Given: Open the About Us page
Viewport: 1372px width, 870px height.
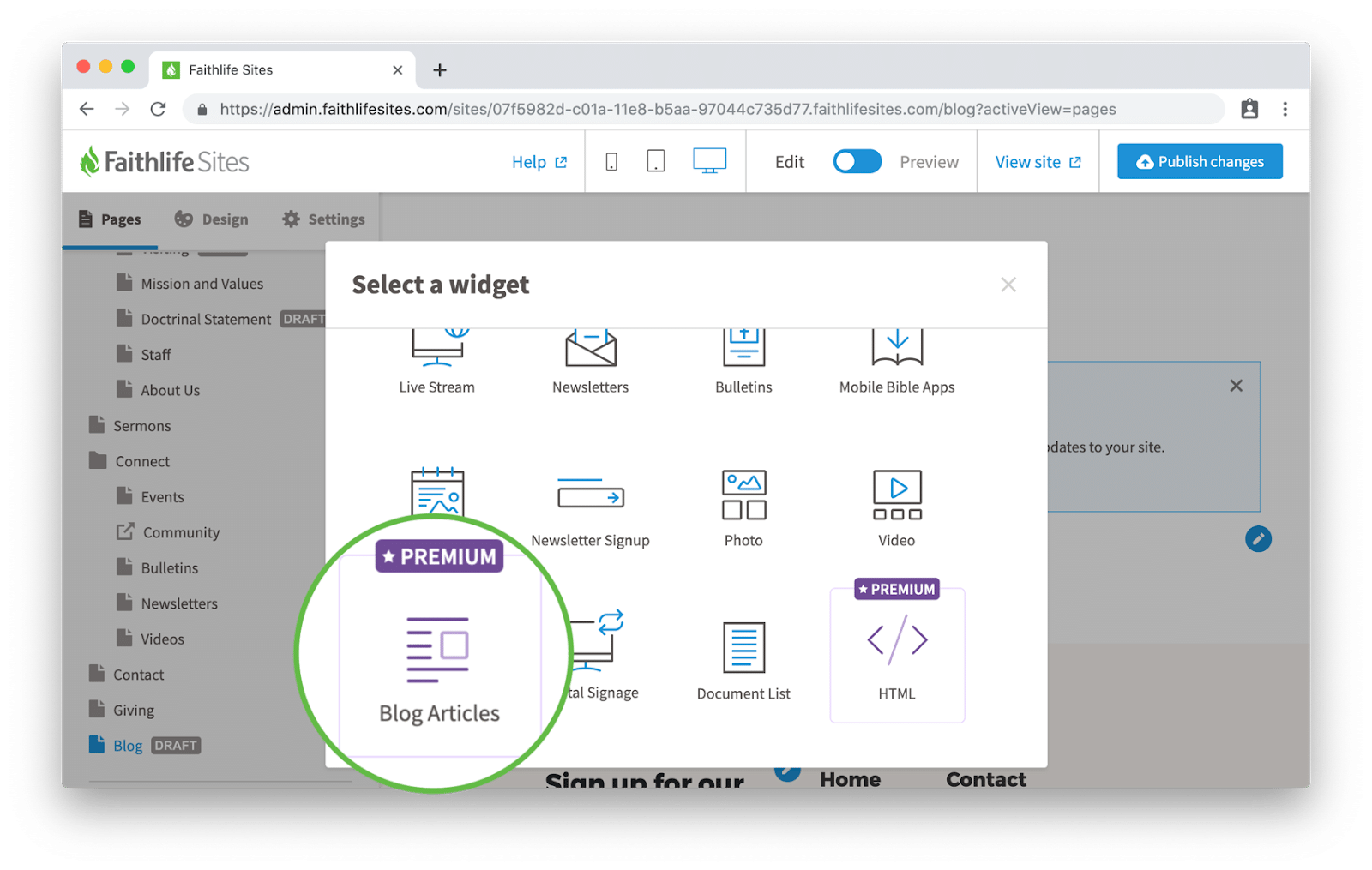Looking at the screenshot, I should (x=158, y=390).
